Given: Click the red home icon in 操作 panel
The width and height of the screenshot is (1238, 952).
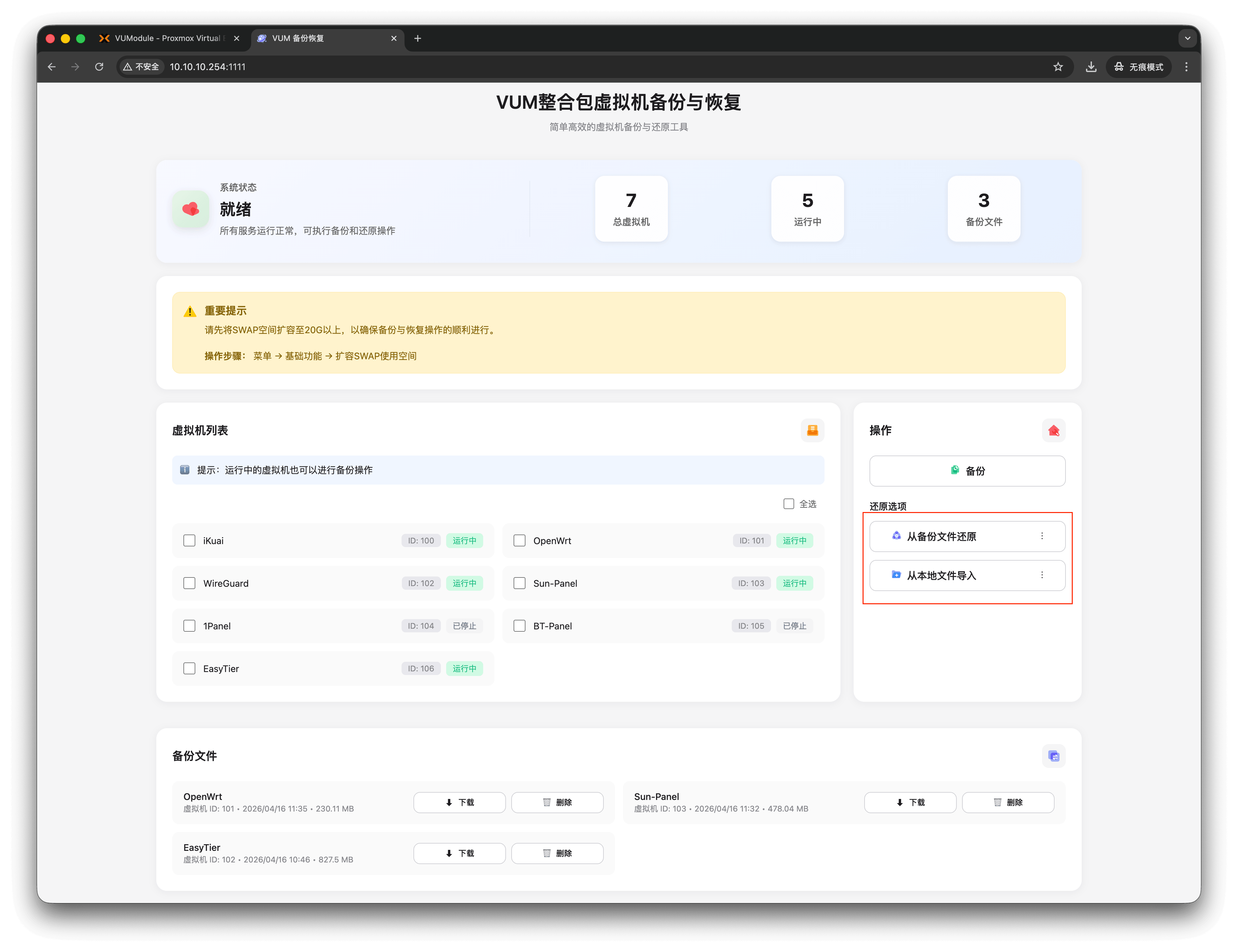Looking at the screenshot, I should (1053, 430).
